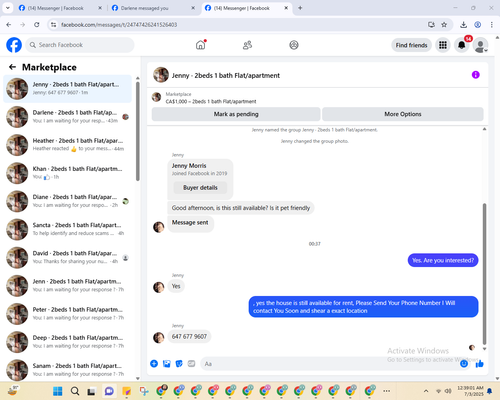Screen dimensions: 500x400
Task: Click the Marketplace listing CA$1,000 text
Action: pos(211,101)
